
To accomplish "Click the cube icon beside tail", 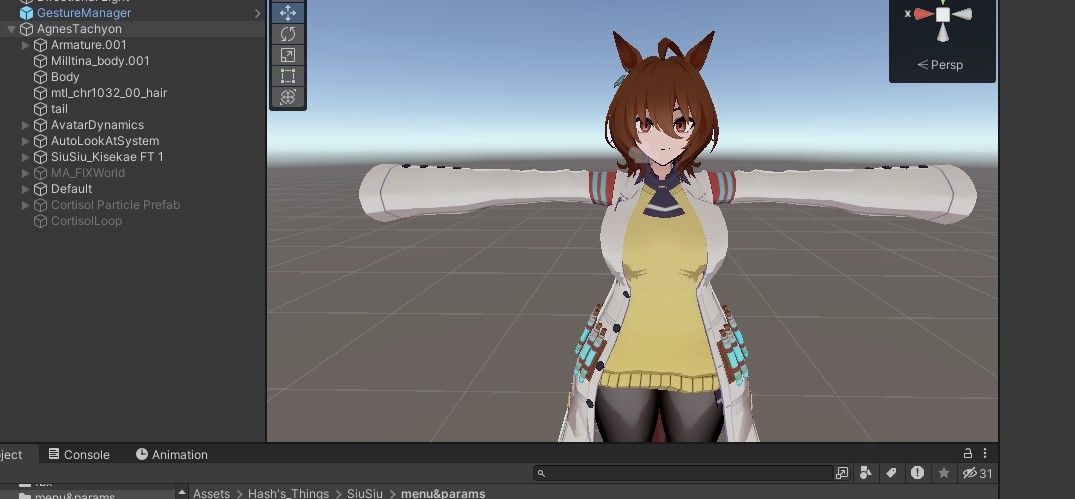I will 40,109.
